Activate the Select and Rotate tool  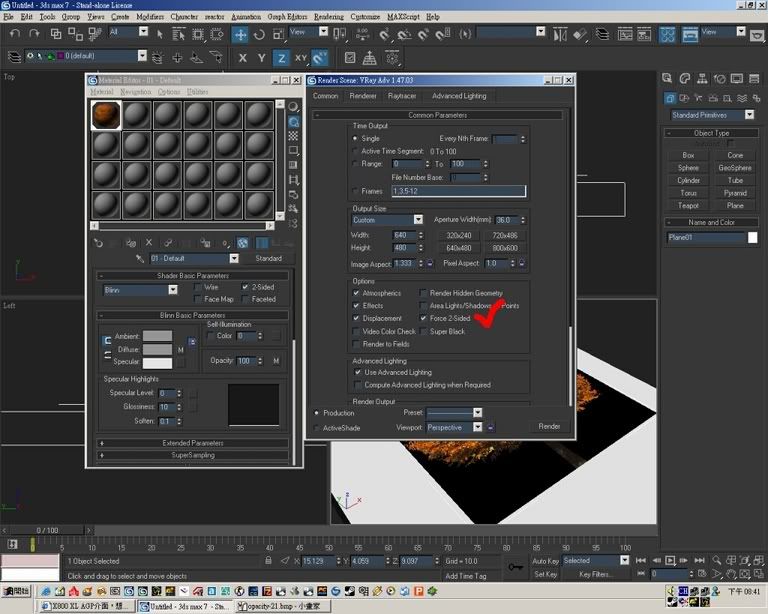[259, 34]
